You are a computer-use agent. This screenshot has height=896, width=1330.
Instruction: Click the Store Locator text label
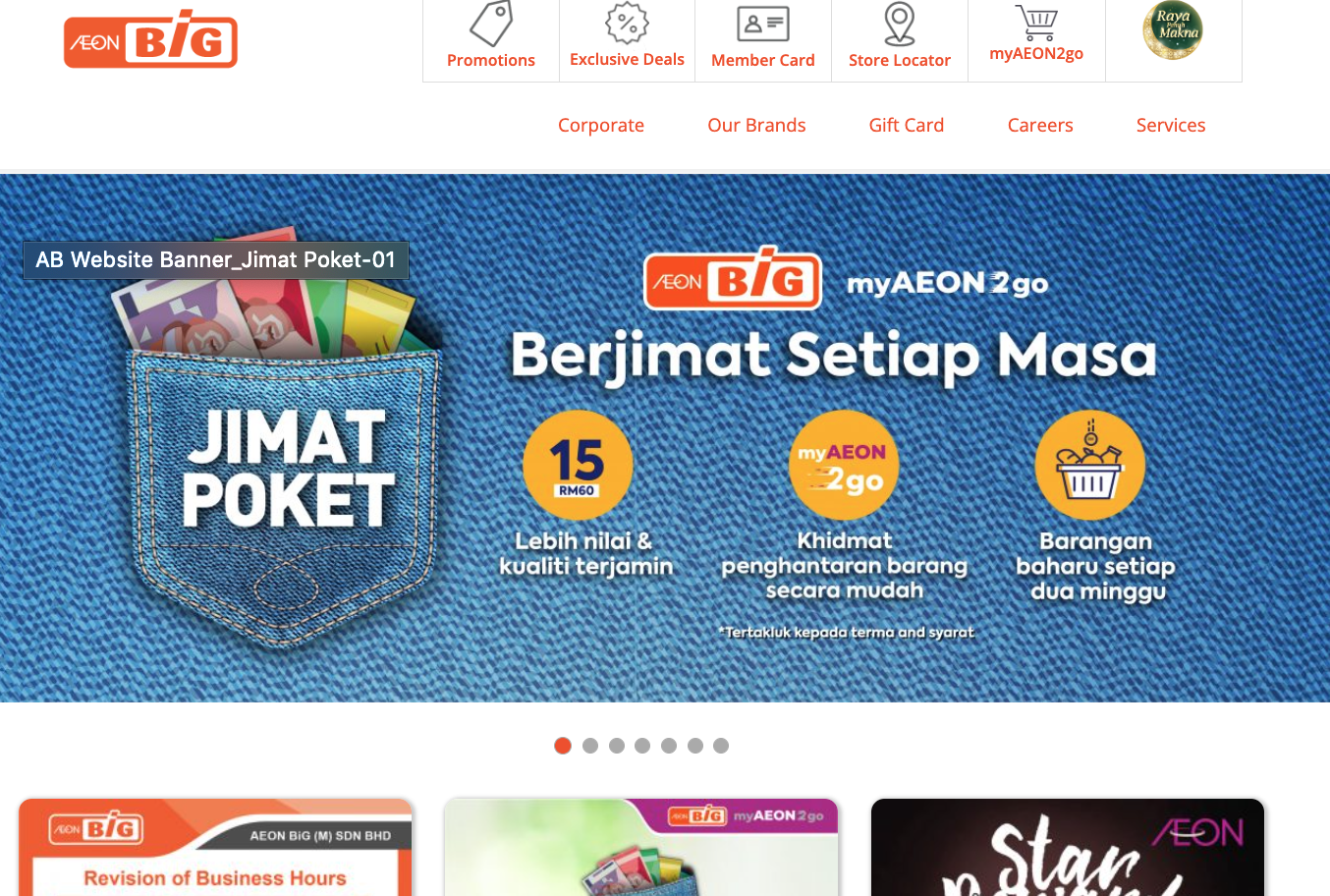click(x=900, y=60)
